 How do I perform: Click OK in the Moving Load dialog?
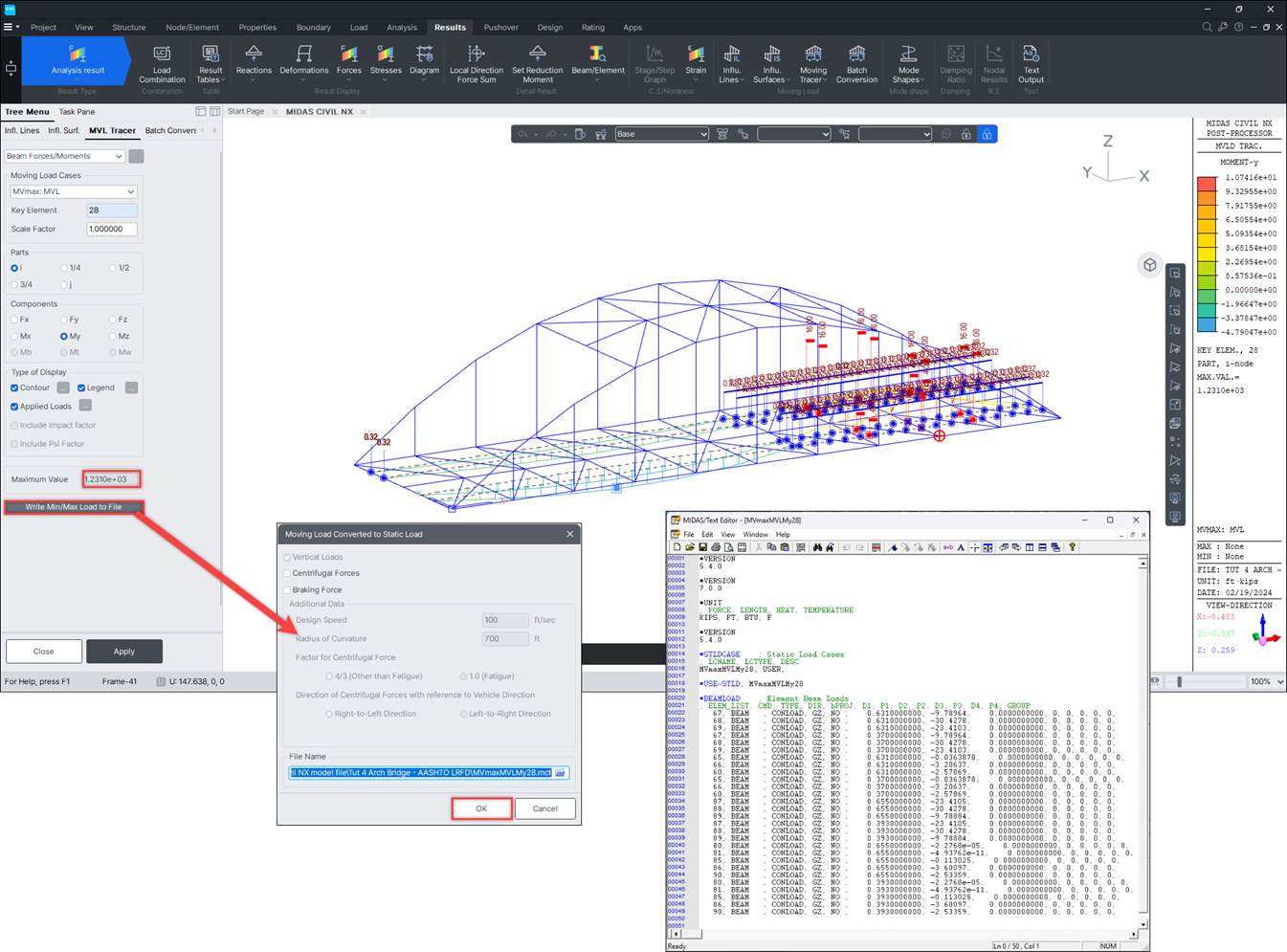481,808
